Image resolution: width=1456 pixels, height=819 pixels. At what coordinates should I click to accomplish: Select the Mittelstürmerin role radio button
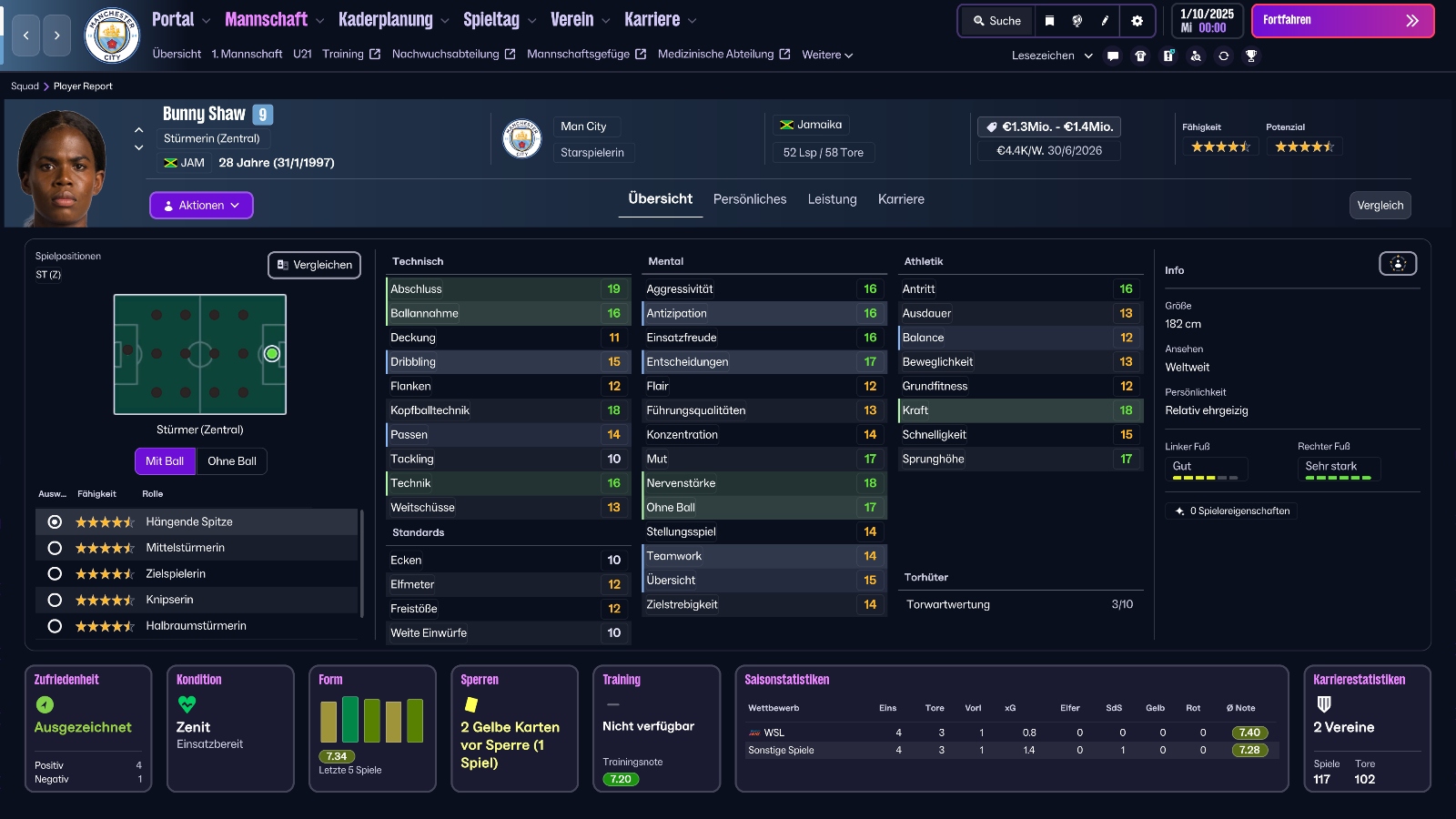click(x=54, y=548)
